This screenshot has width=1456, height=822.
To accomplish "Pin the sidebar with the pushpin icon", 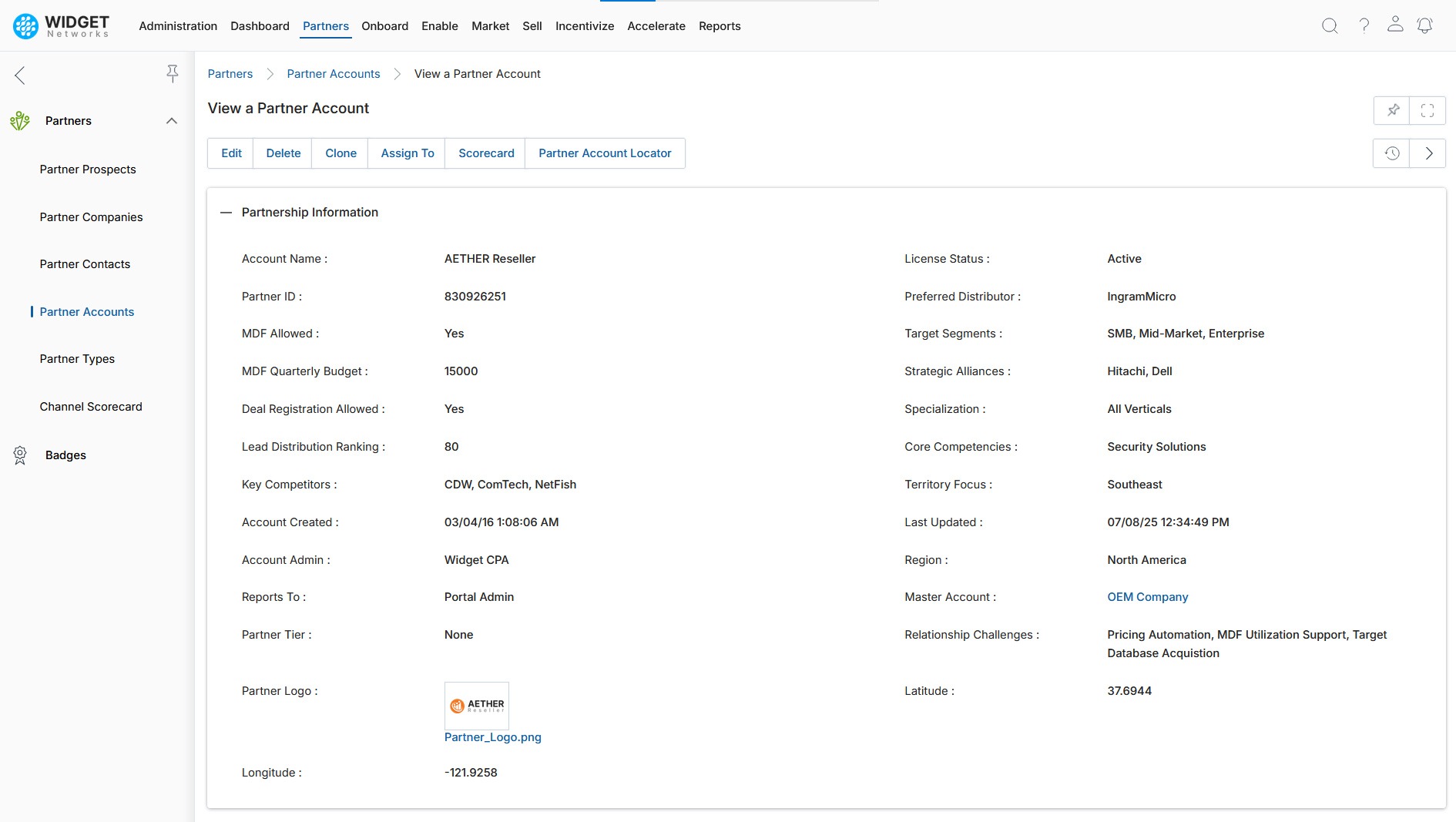I will (173, 73).
